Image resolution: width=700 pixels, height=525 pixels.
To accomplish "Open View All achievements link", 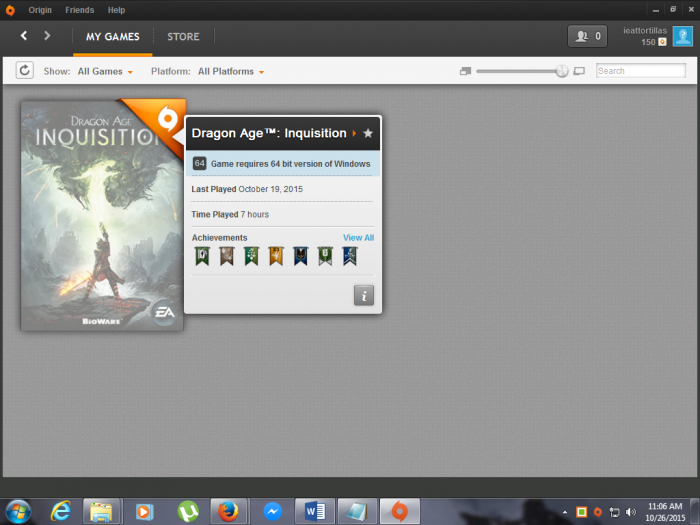I will coord(358,238).
